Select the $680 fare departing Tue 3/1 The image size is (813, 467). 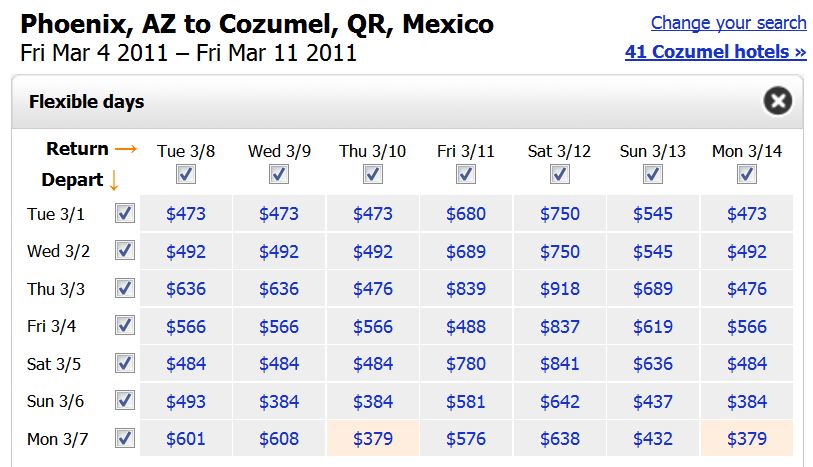tap(466, 213)
